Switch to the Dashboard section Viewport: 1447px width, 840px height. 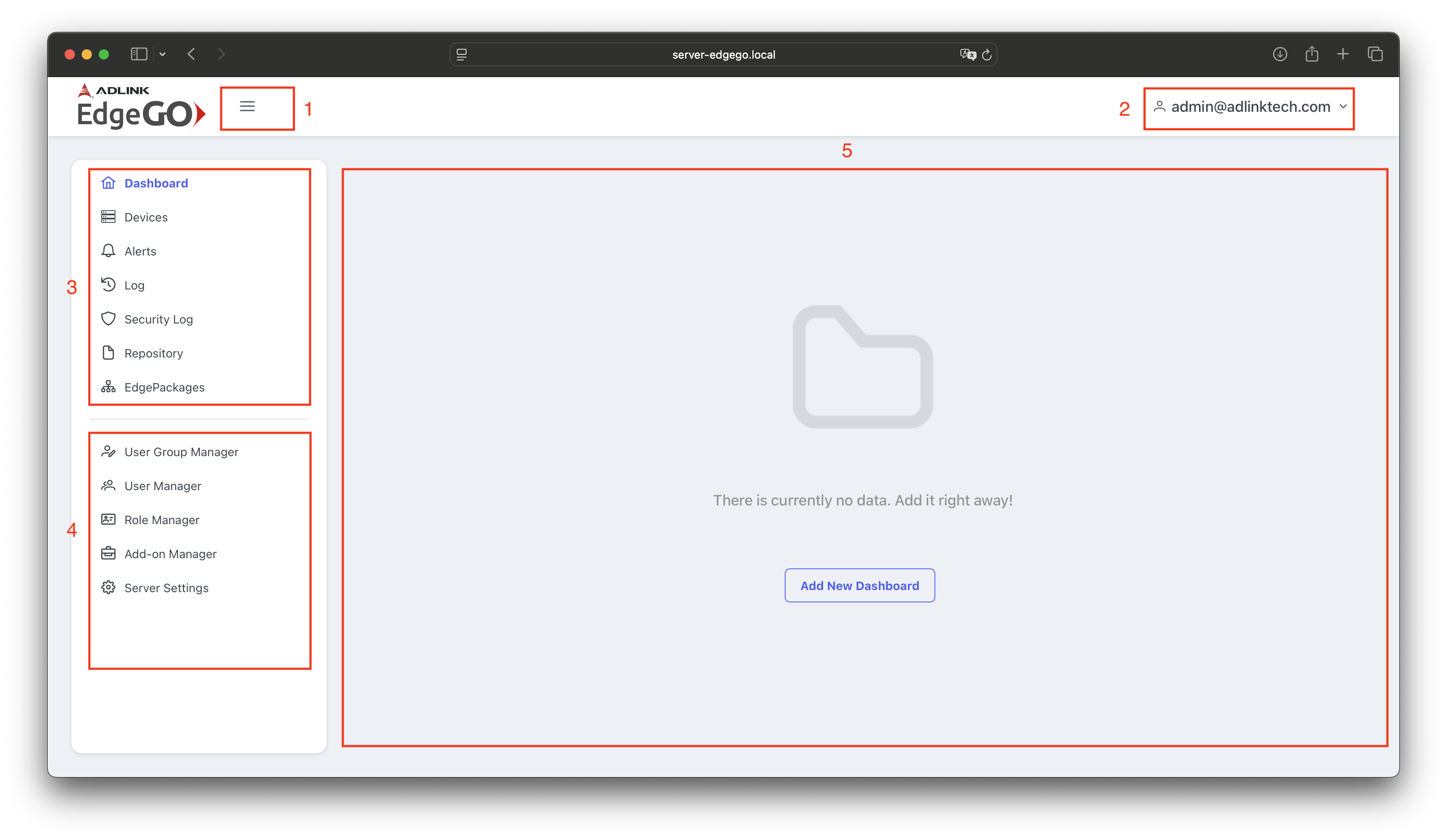pos(156,183)
